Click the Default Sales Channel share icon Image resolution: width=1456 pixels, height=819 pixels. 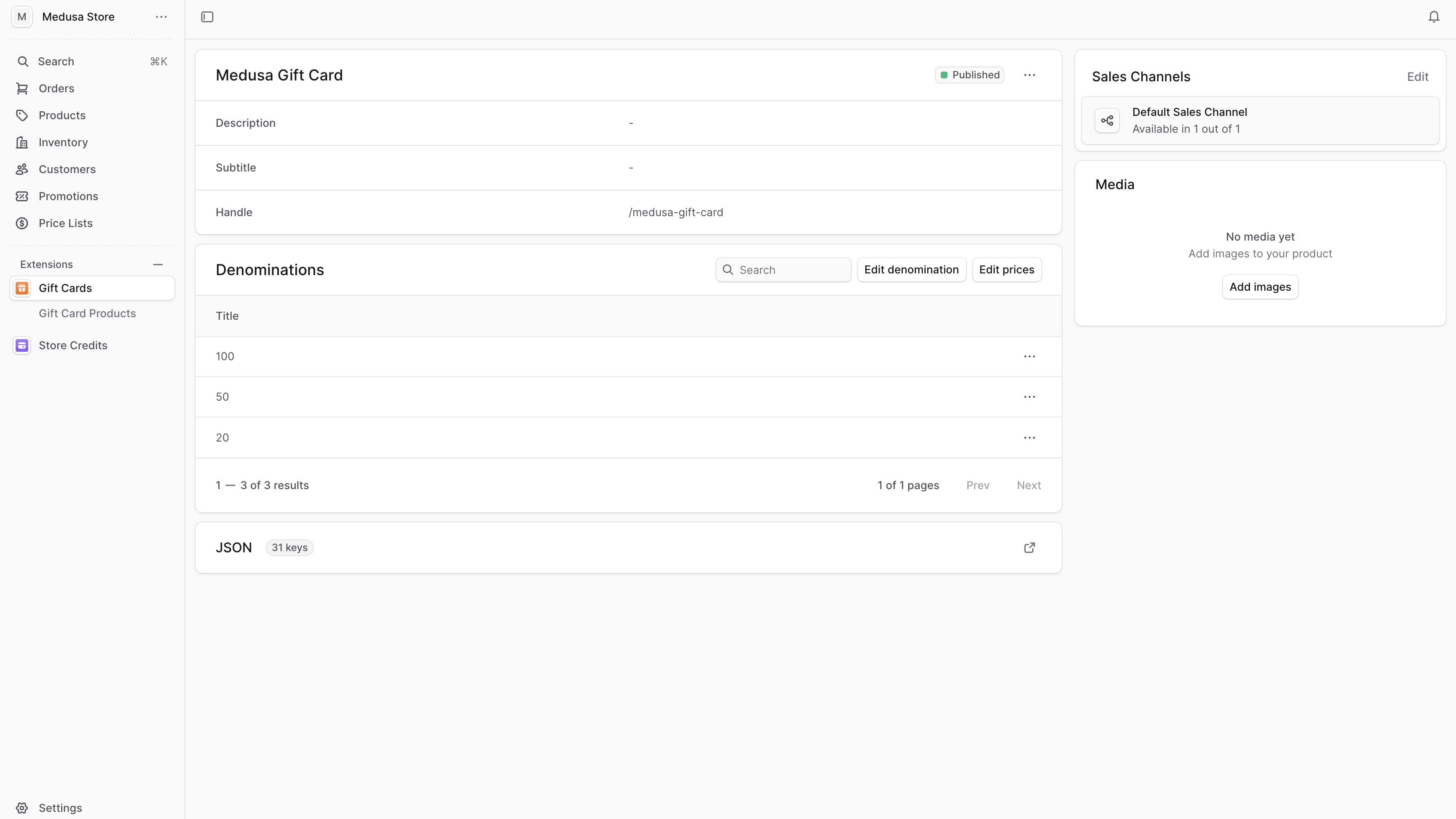1107,120
